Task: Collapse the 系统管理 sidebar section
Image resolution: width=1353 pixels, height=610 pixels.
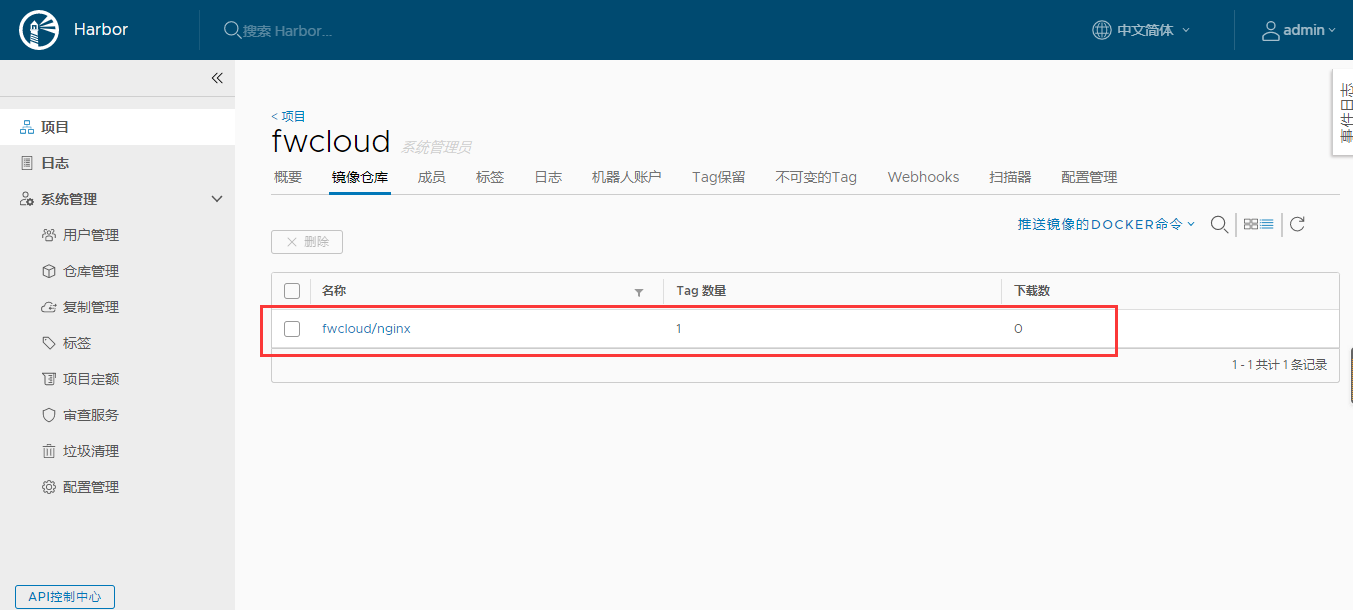Action: pyautogui.click(x=217, y=199)
